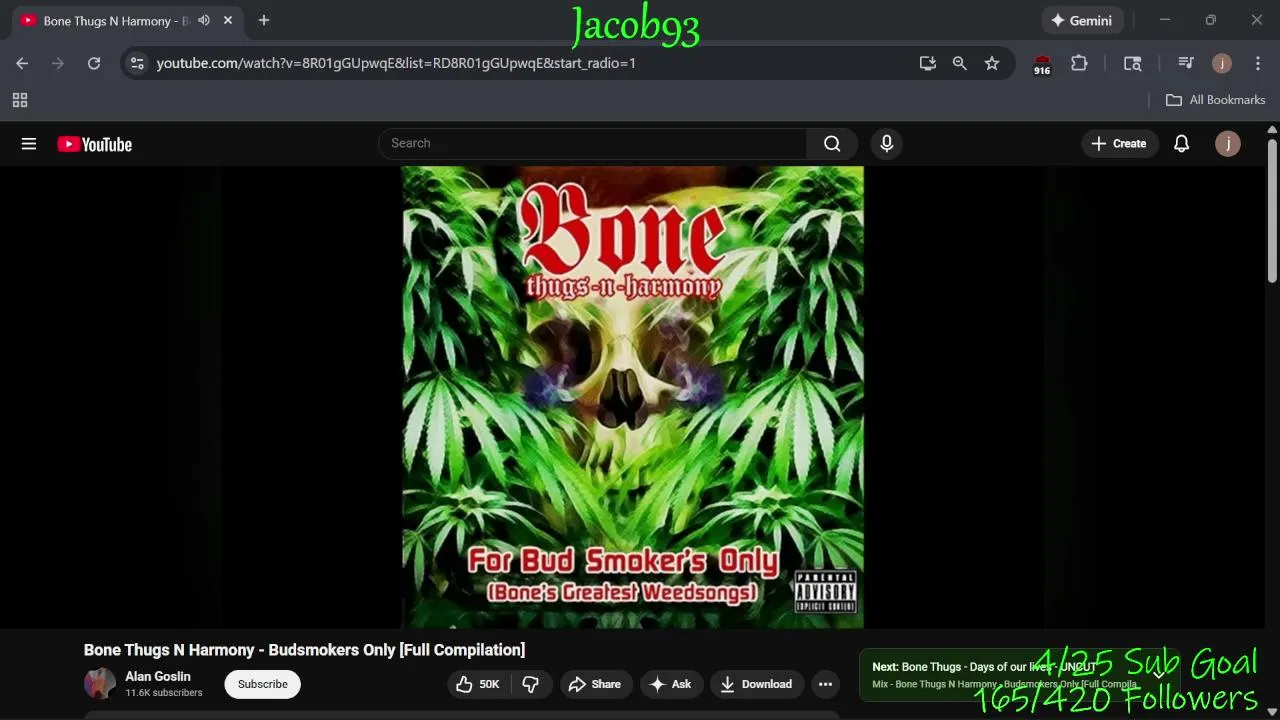Click the video title text

pos(304,650)
